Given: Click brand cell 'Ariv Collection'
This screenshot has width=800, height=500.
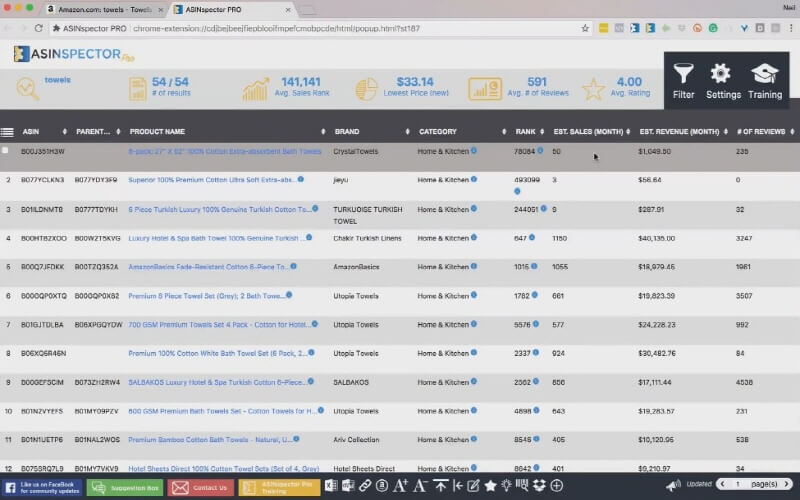Looking at the screenshot, I should point(356,439).
